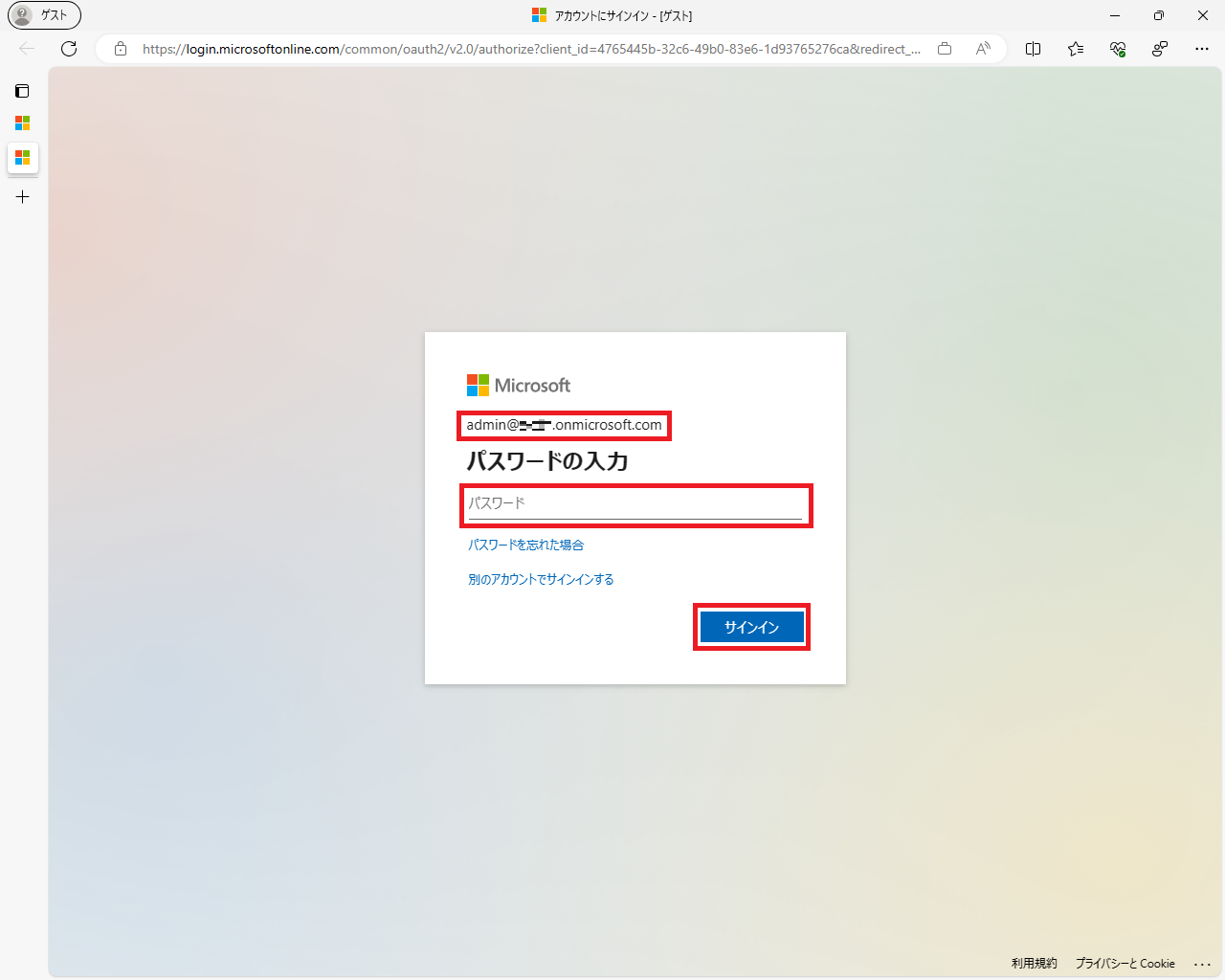Open Browser essentials heart icon

click(1118, 49)
